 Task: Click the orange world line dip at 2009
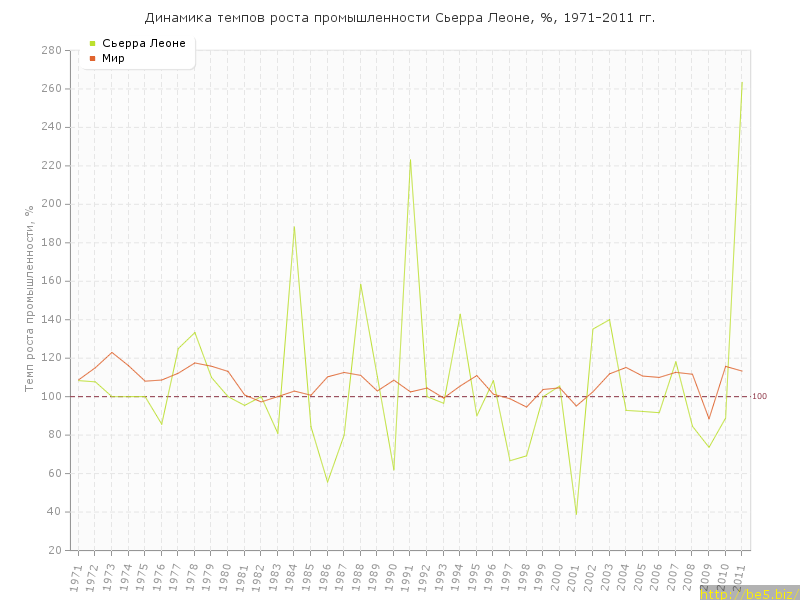click(x=709, y=418)
